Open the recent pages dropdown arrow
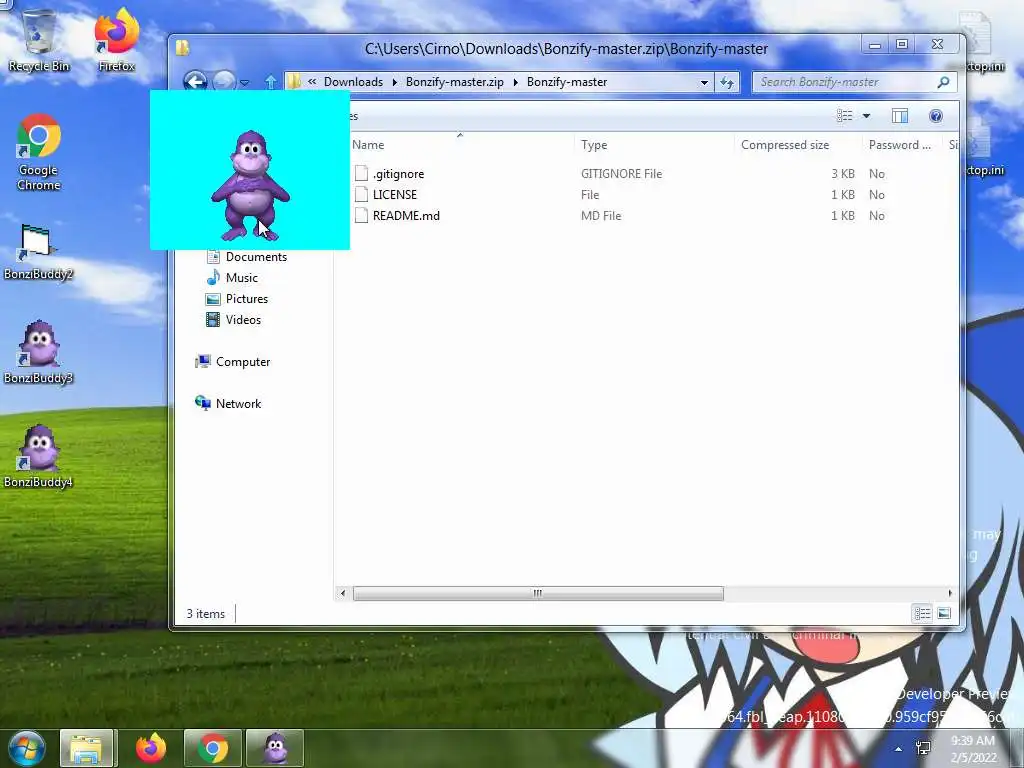 tap(244, 83)
